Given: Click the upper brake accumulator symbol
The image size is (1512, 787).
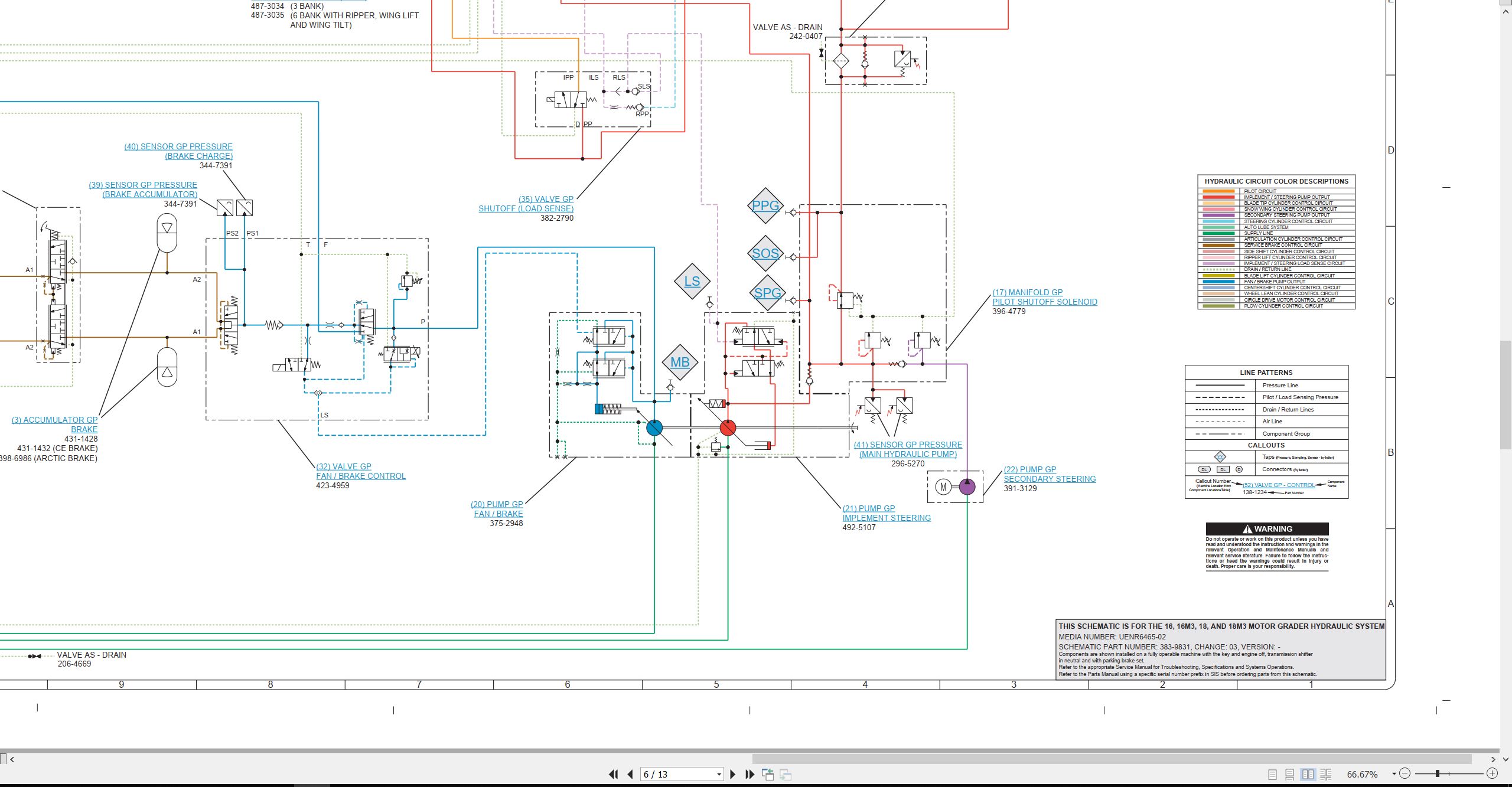Looking at the screenshot, I should tap(167, 233).
